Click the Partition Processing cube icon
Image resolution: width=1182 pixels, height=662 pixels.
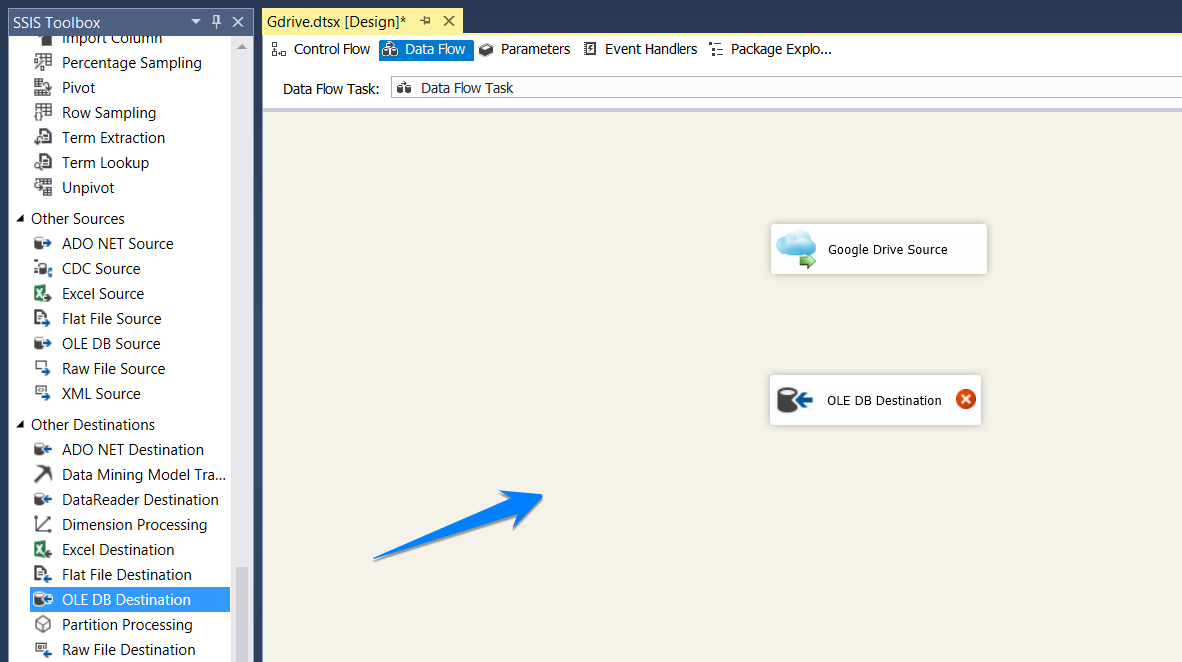[x=43, y=624]
